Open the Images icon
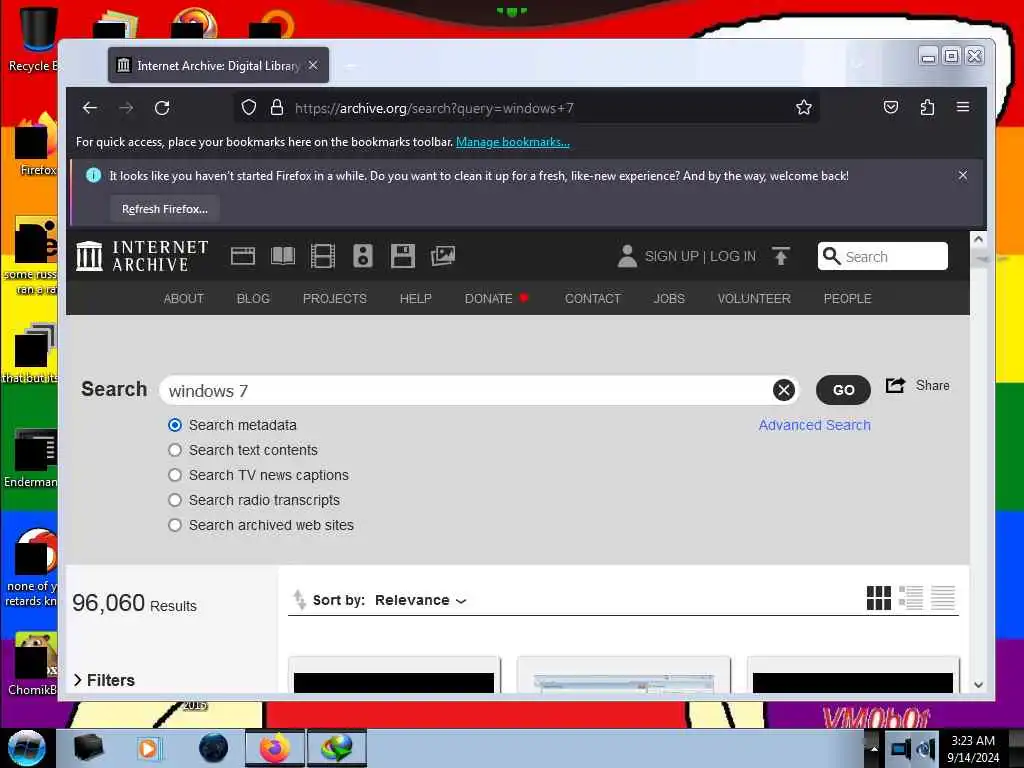Viewport: 1024px width, 768px height. pos(443,256)
